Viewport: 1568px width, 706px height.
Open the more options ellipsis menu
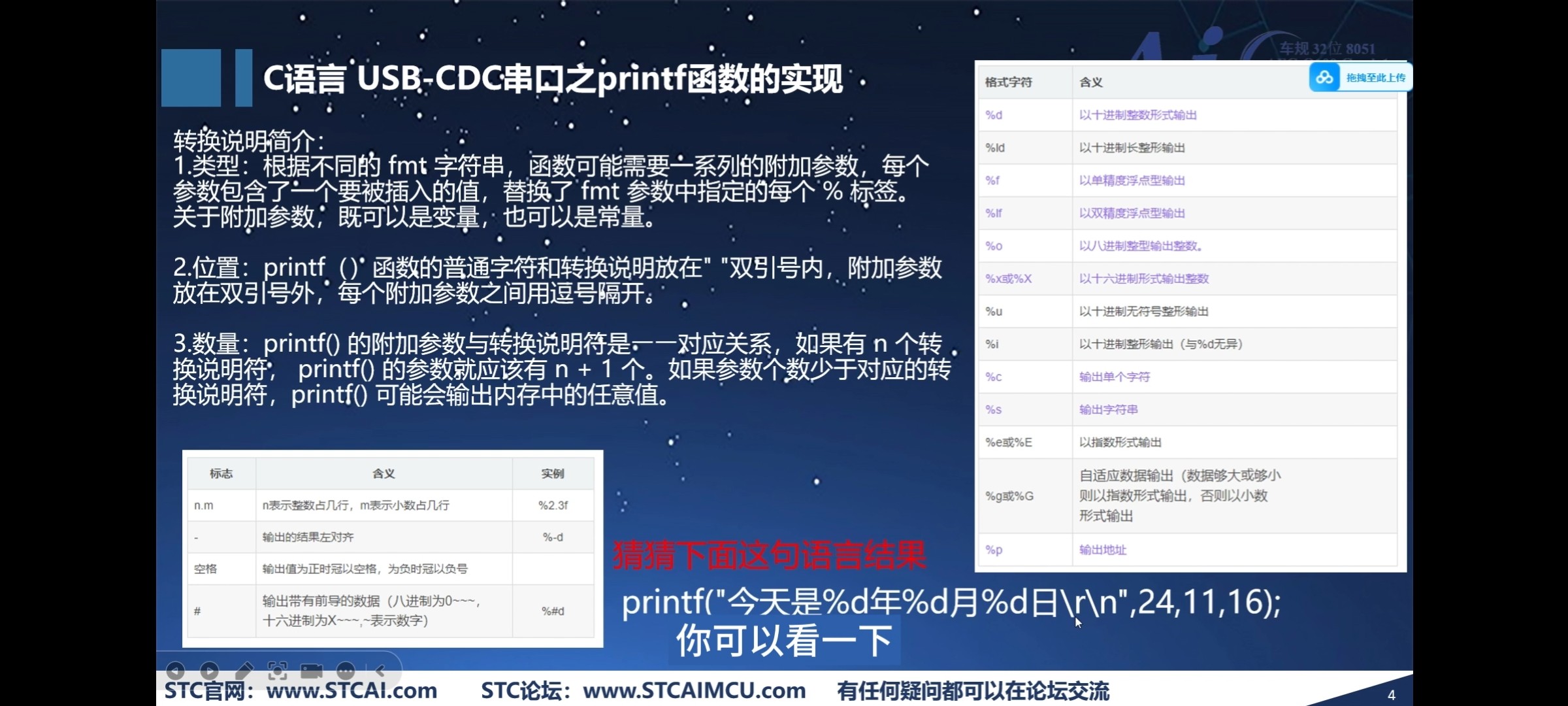coord(345,670)
